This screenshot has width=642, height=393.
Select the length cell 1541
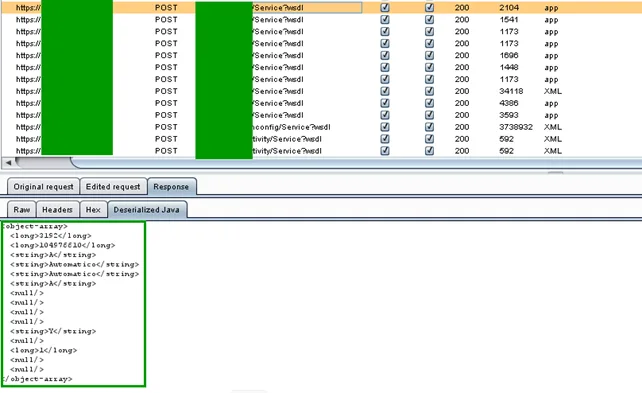(x=509, y=19)
